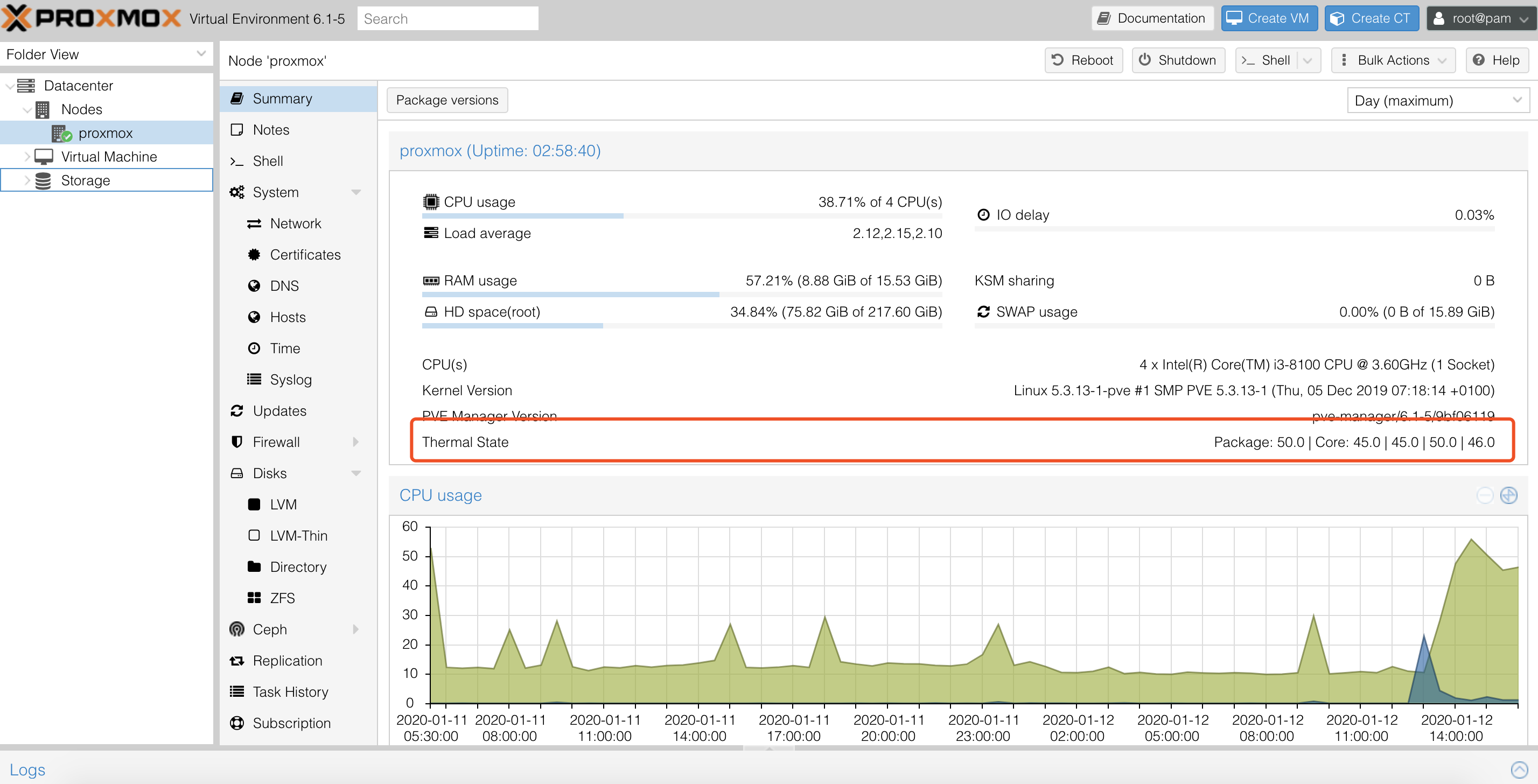Expand the Storage tree node

(x=27, y=180)
